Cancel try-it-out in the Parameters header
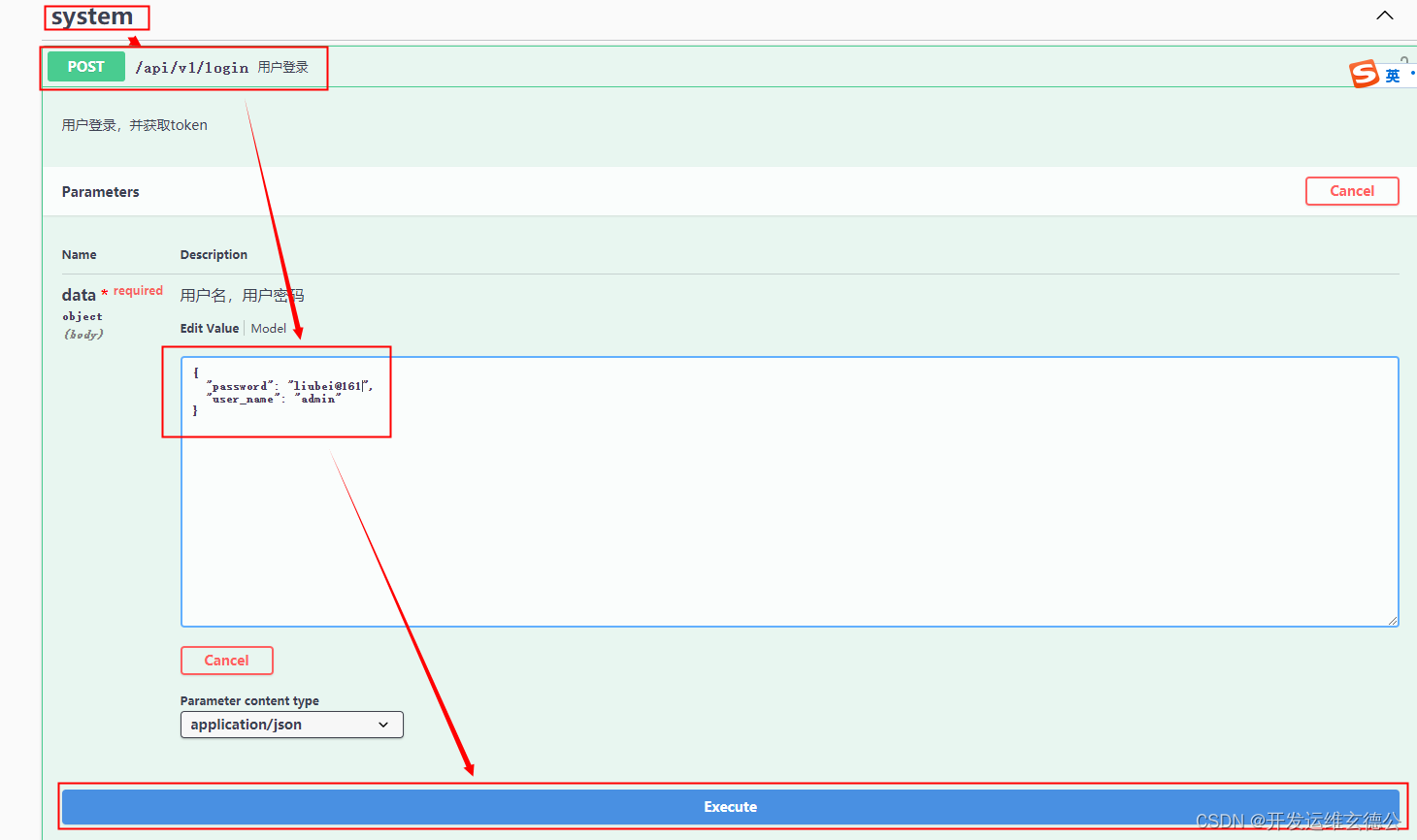The image size is (1417, 840). 1352,191
